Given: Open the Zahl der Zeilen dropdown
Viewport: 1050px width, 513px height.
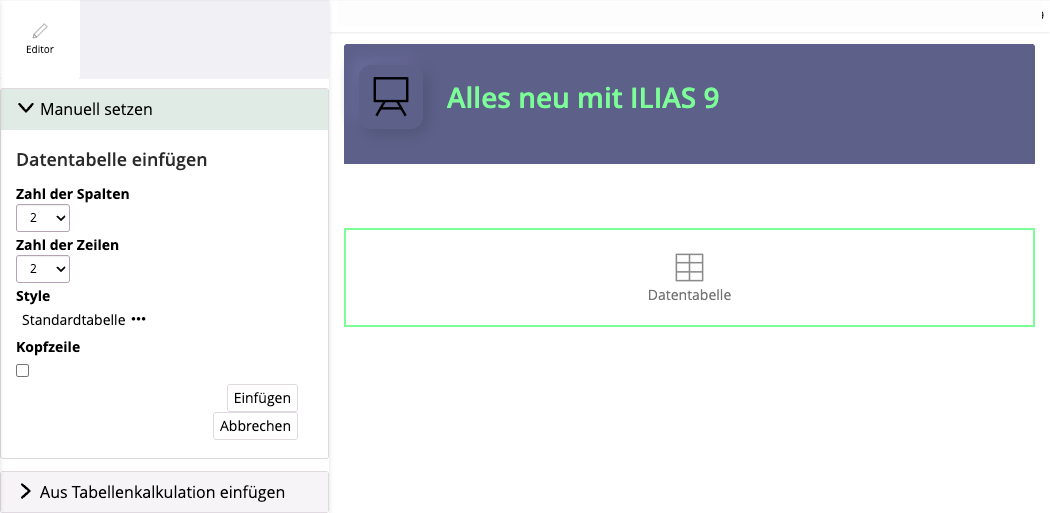Looking at the screenshot, I should tap(43, 269).
